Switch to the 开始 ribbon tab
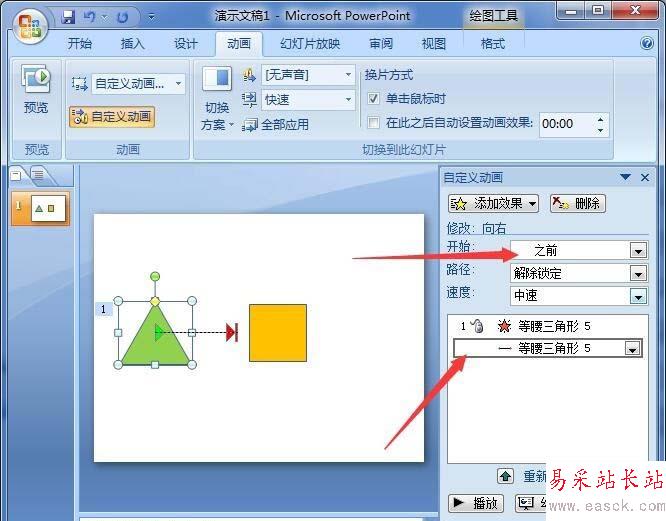 [x=80, y=43]
